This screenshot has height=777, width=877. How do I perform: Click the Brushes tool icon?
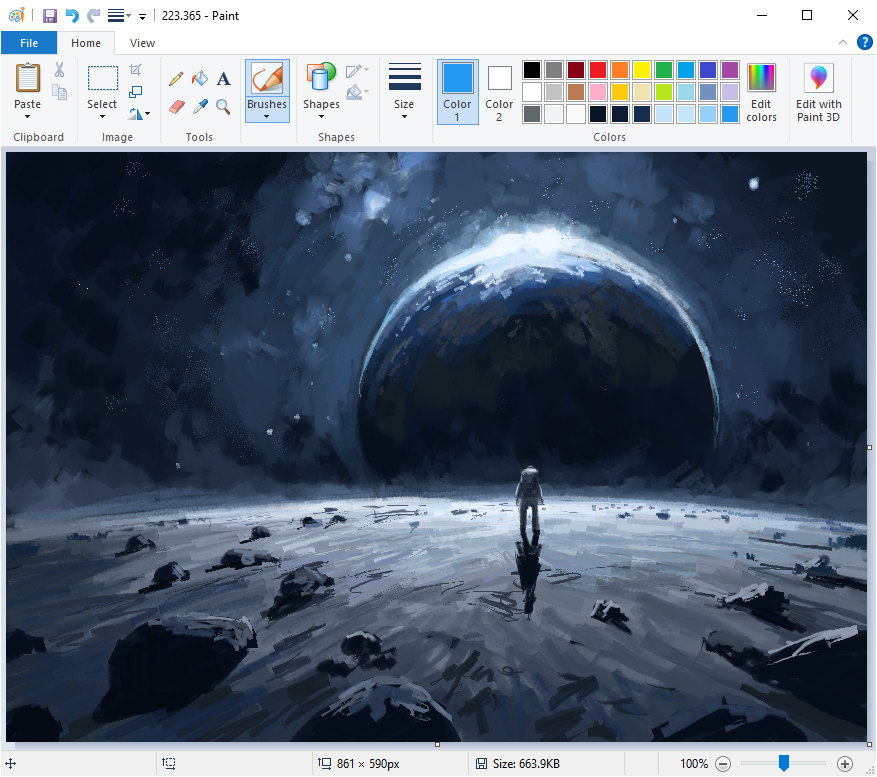(x=267, y=78)
